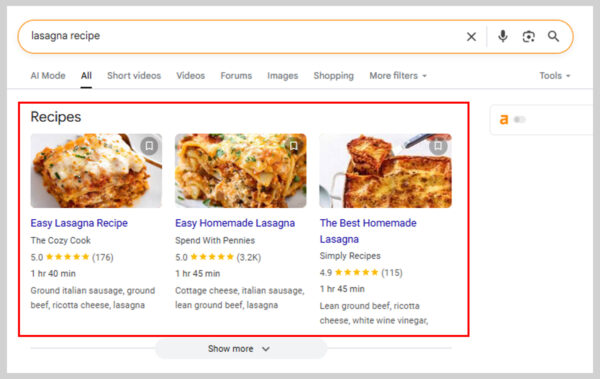Click the '1 hr 40 min' cook time
600x379 pixels.
(x=53, y=274)
